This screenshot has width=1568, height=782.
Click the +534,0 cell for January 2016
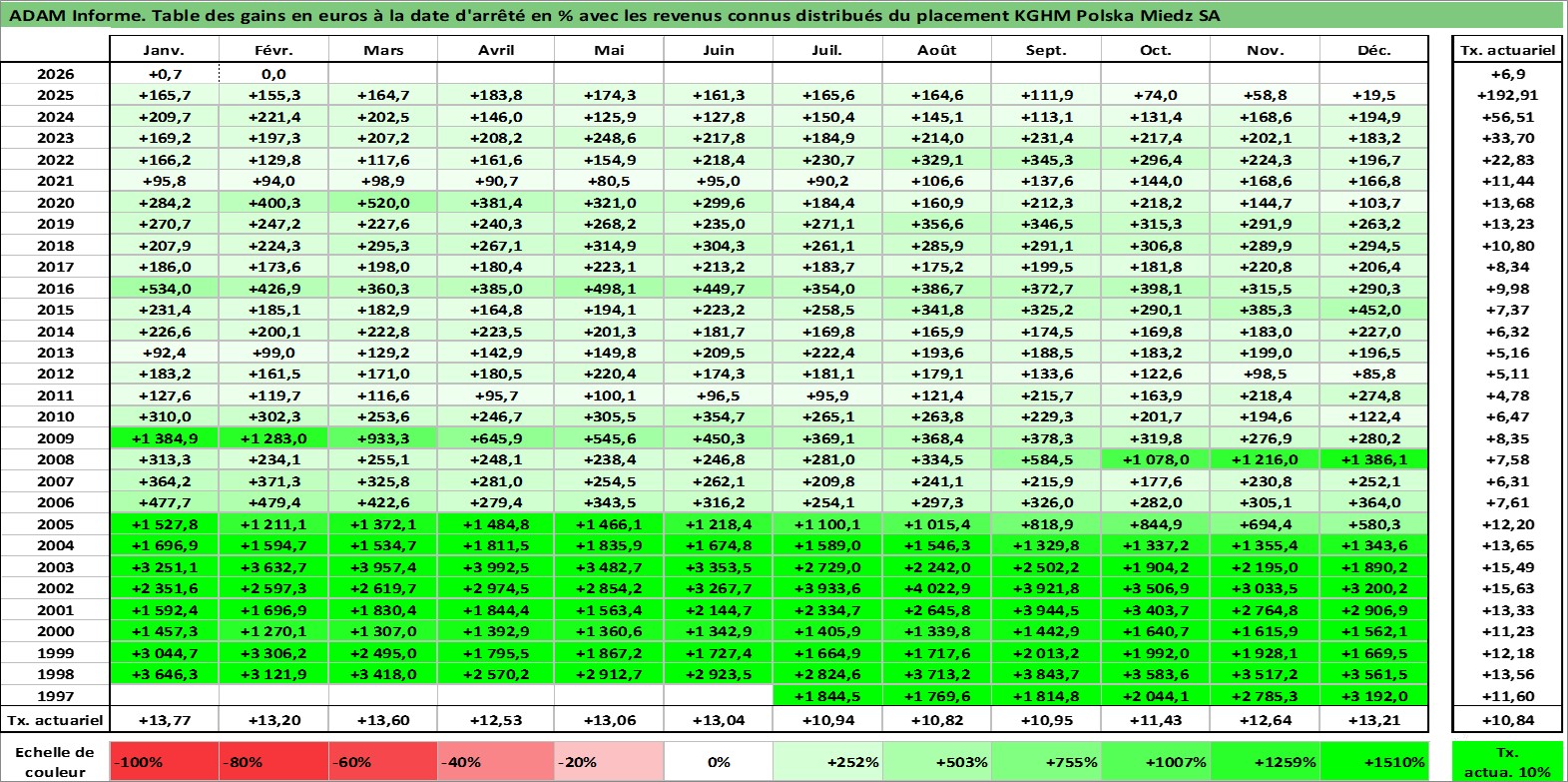(x=164, y=289)
